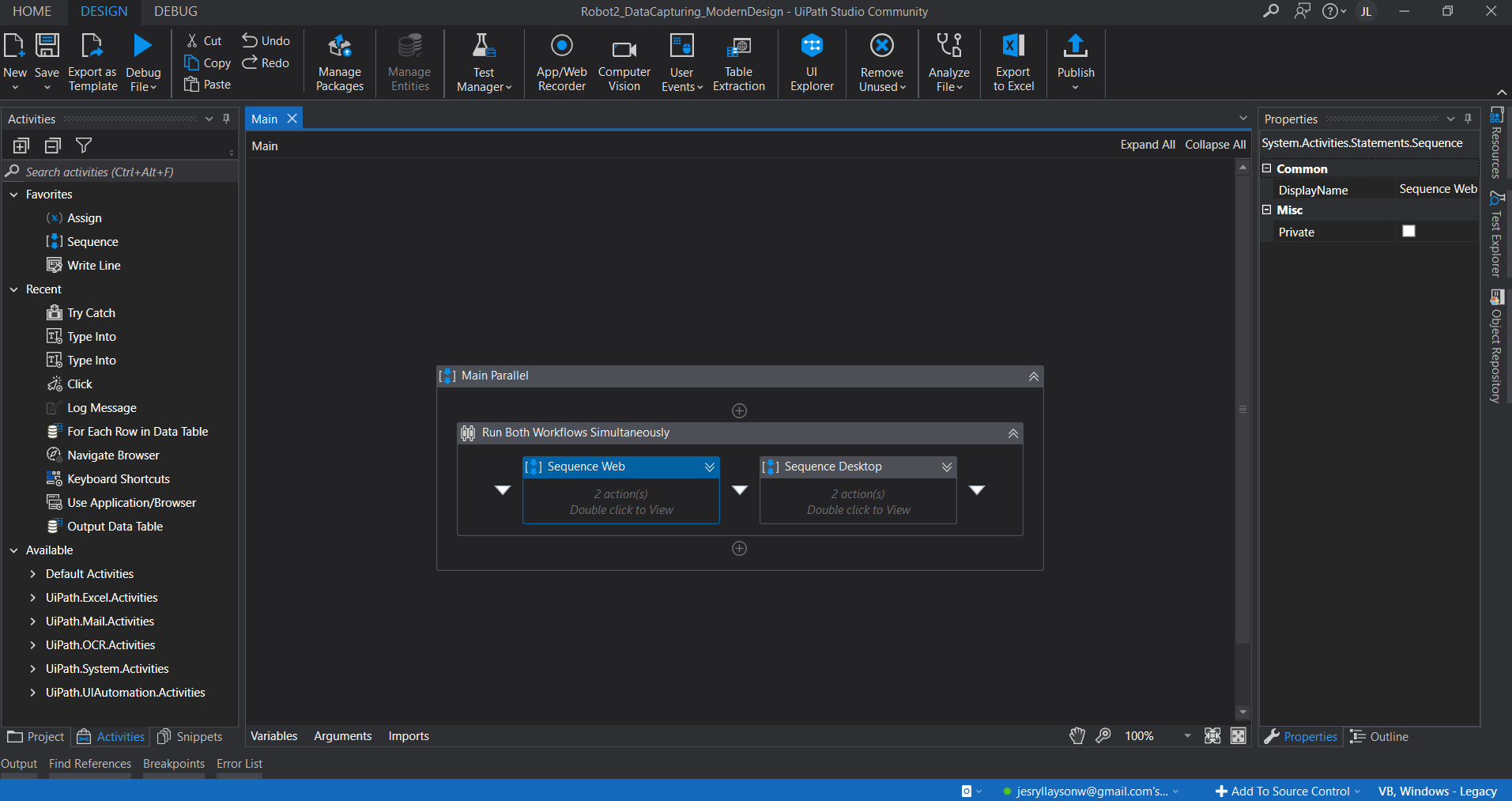Click the zoom magnifier icon

1103,736
